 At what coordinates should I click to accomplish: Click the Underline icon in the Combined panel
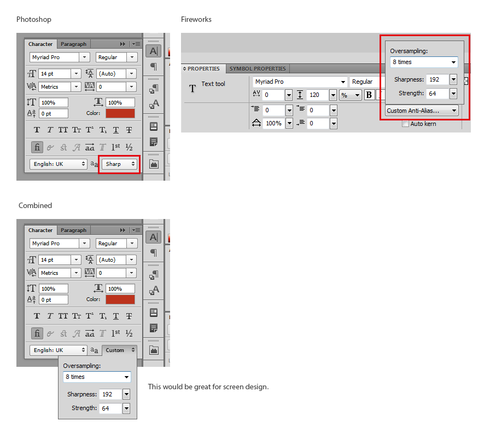[116, 316]
